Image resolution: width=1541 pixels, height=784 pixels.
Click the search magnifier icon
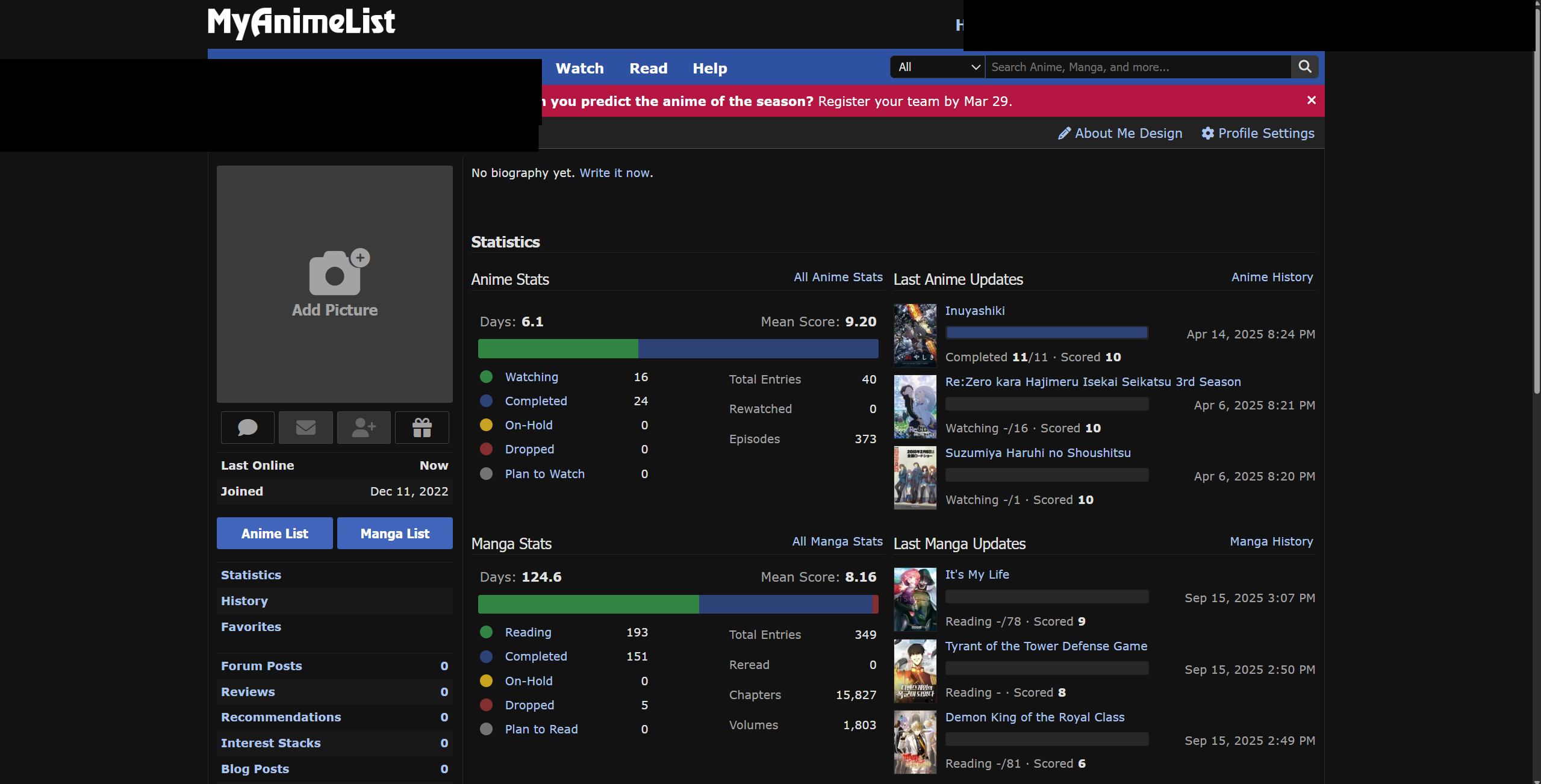(x=1304, y=67)
